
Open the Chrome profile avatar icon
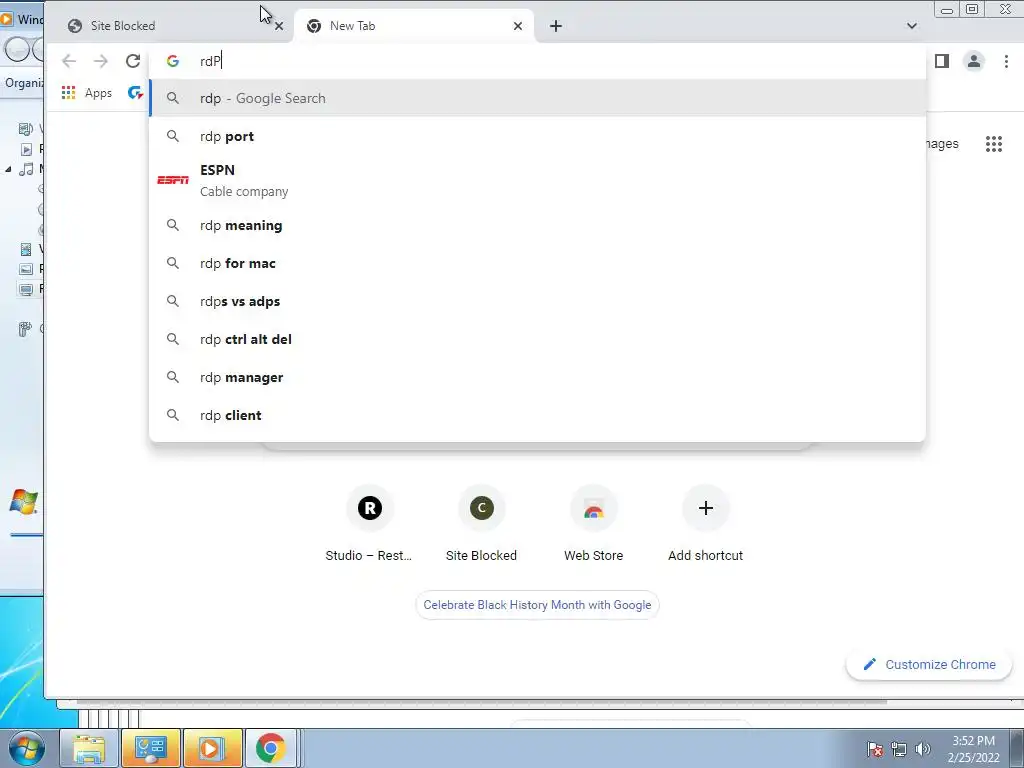(974, 61)
